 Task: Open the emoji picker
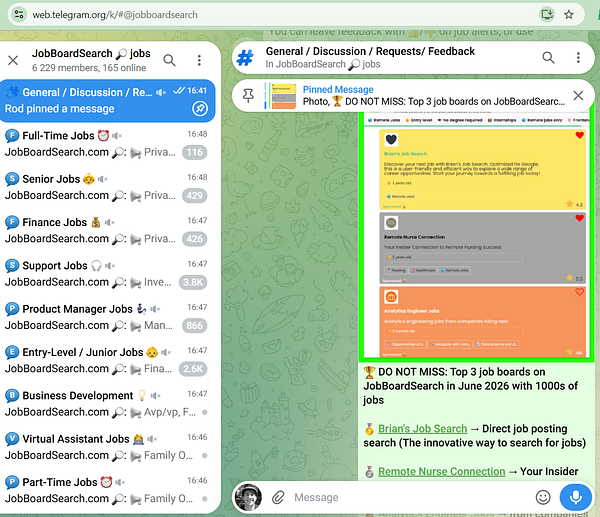[x=543, y=497]
